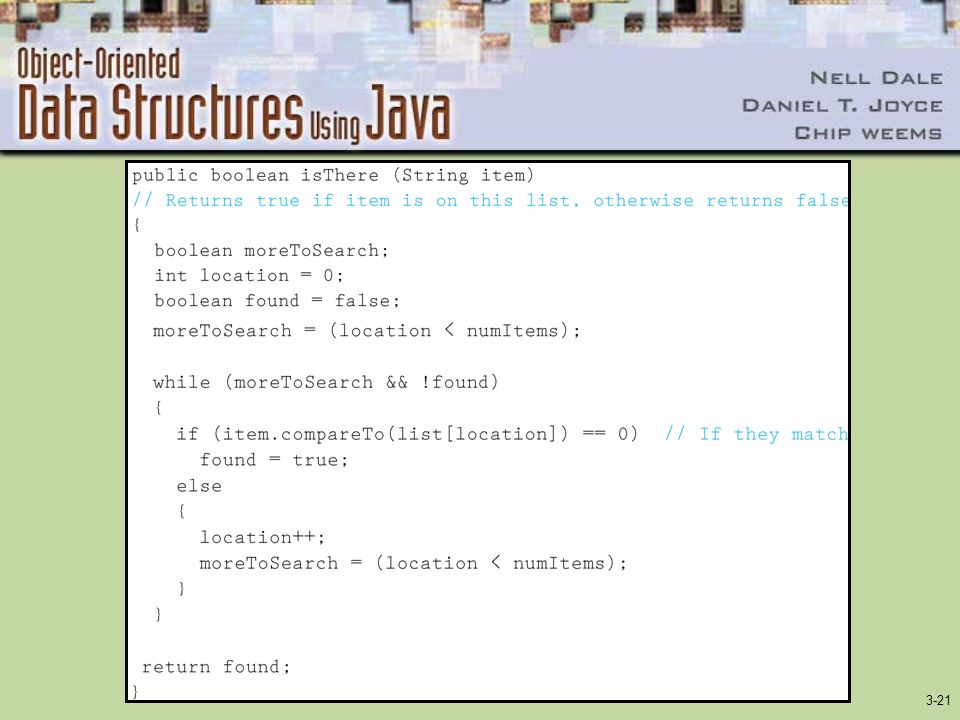The image size is (960, 720).
Task: Select author name 'Daniel T. Joyce'
Action: pyautogui.click(x=842, y=106)
